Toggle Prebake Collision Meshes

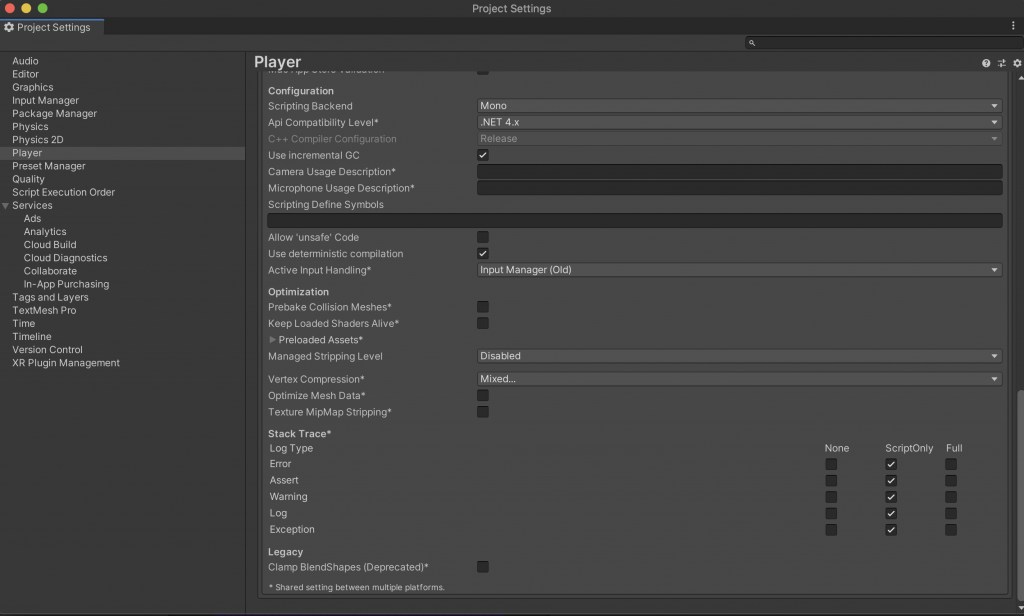483,307
